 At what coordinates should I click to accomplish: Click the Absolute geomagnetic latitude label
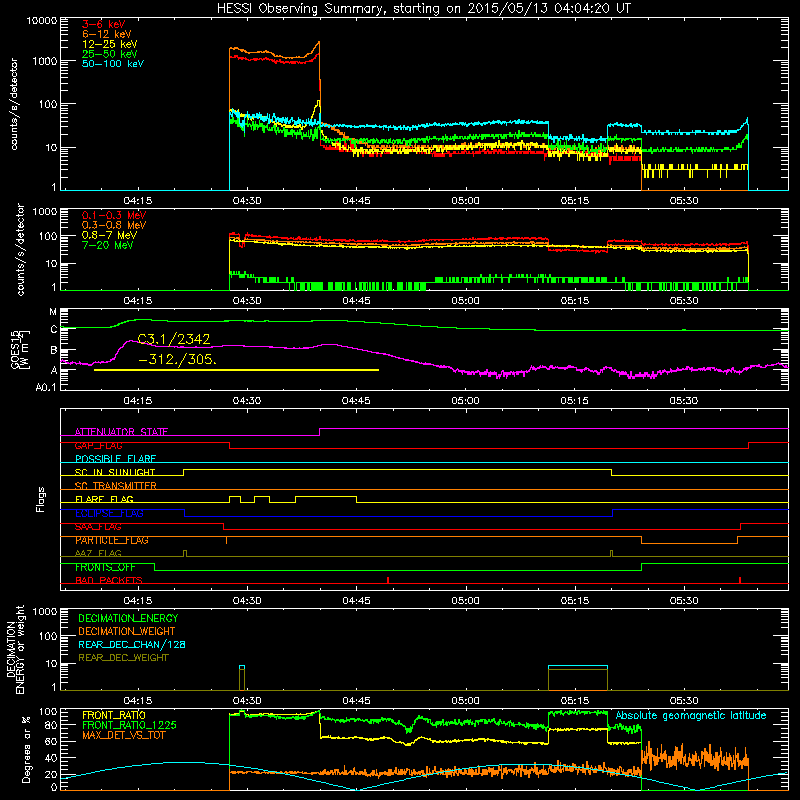pyautogui.click(x=691, y=715)
